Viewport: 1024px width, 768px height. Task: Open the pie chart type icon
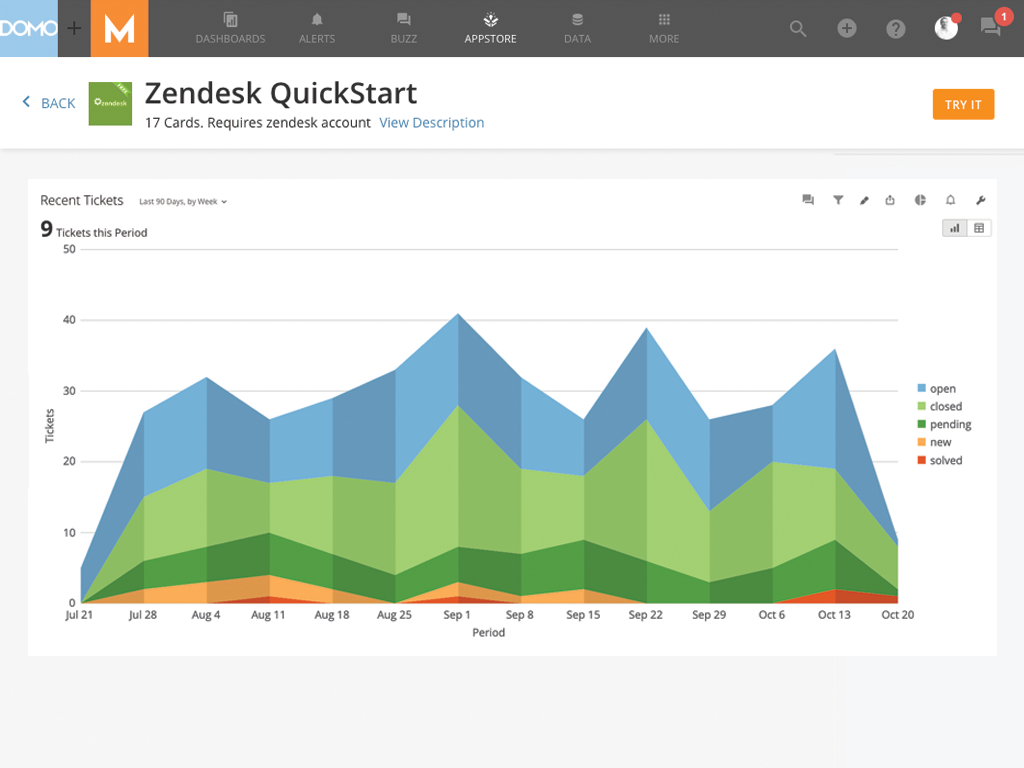pyautogui.click(x=920, y=200)
